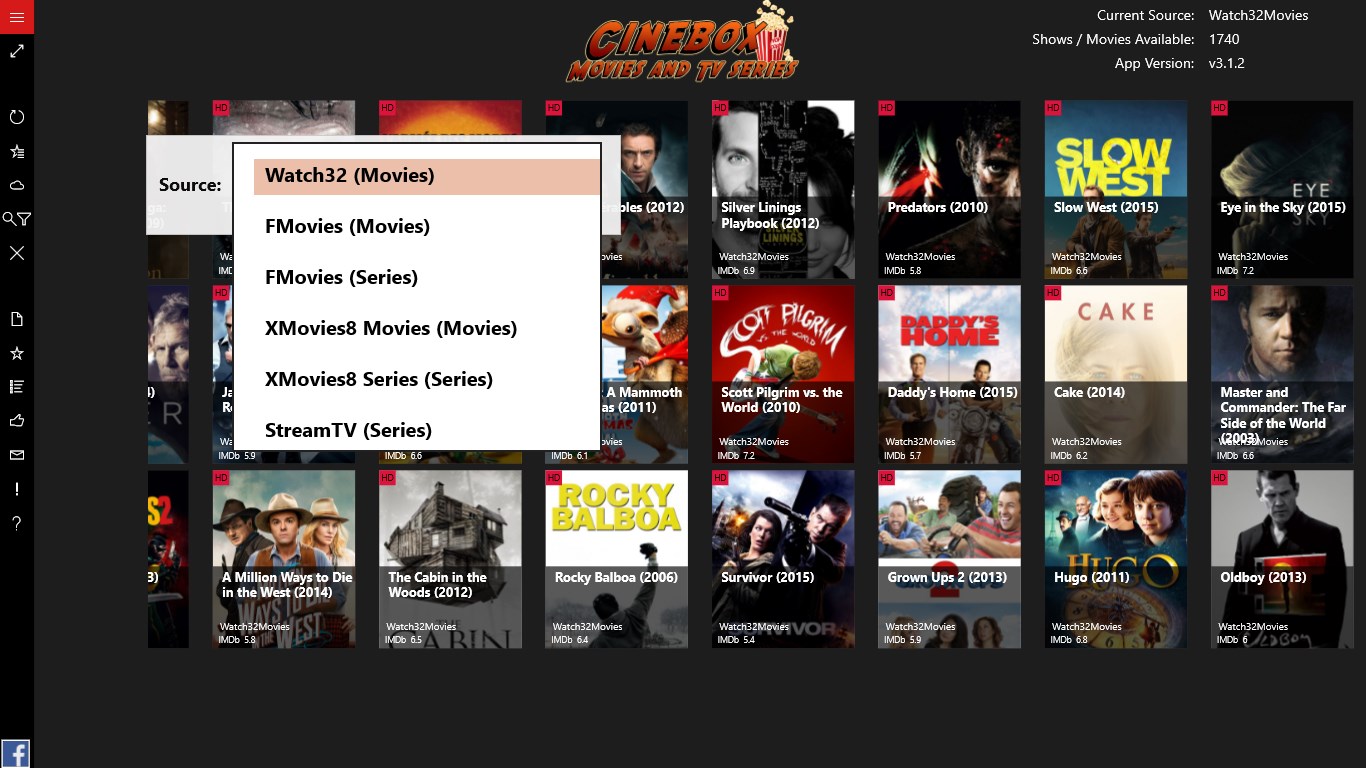Open Grown Ups 2 (2013) tile

click(949, 559)
